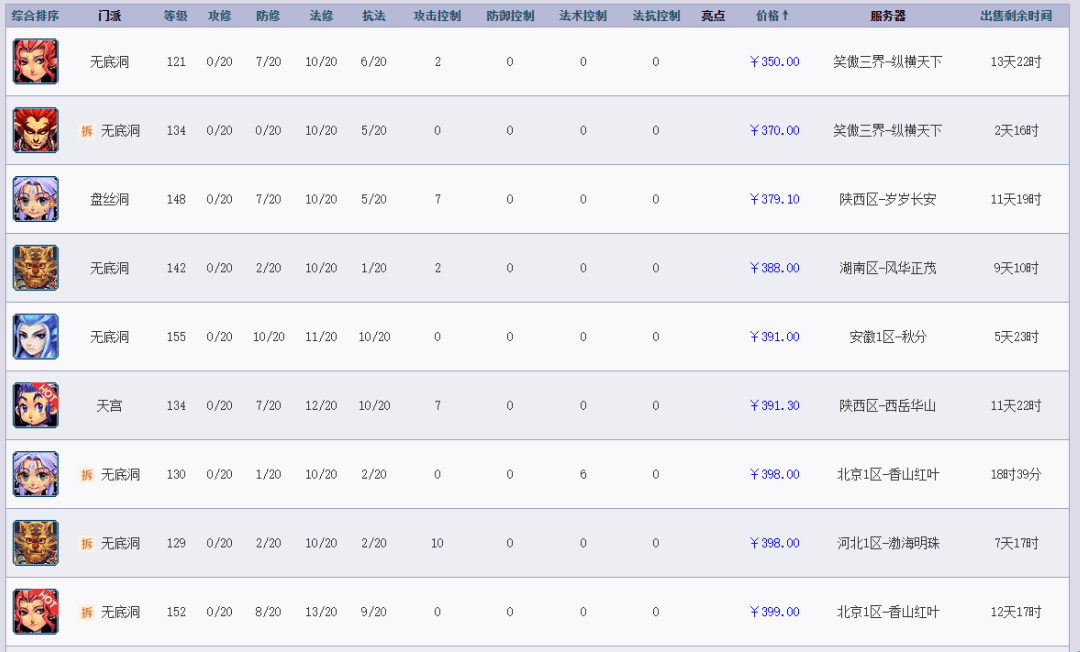
Task: Click 无底洞 in the level 142 row
Action: [x=110, y=269]
